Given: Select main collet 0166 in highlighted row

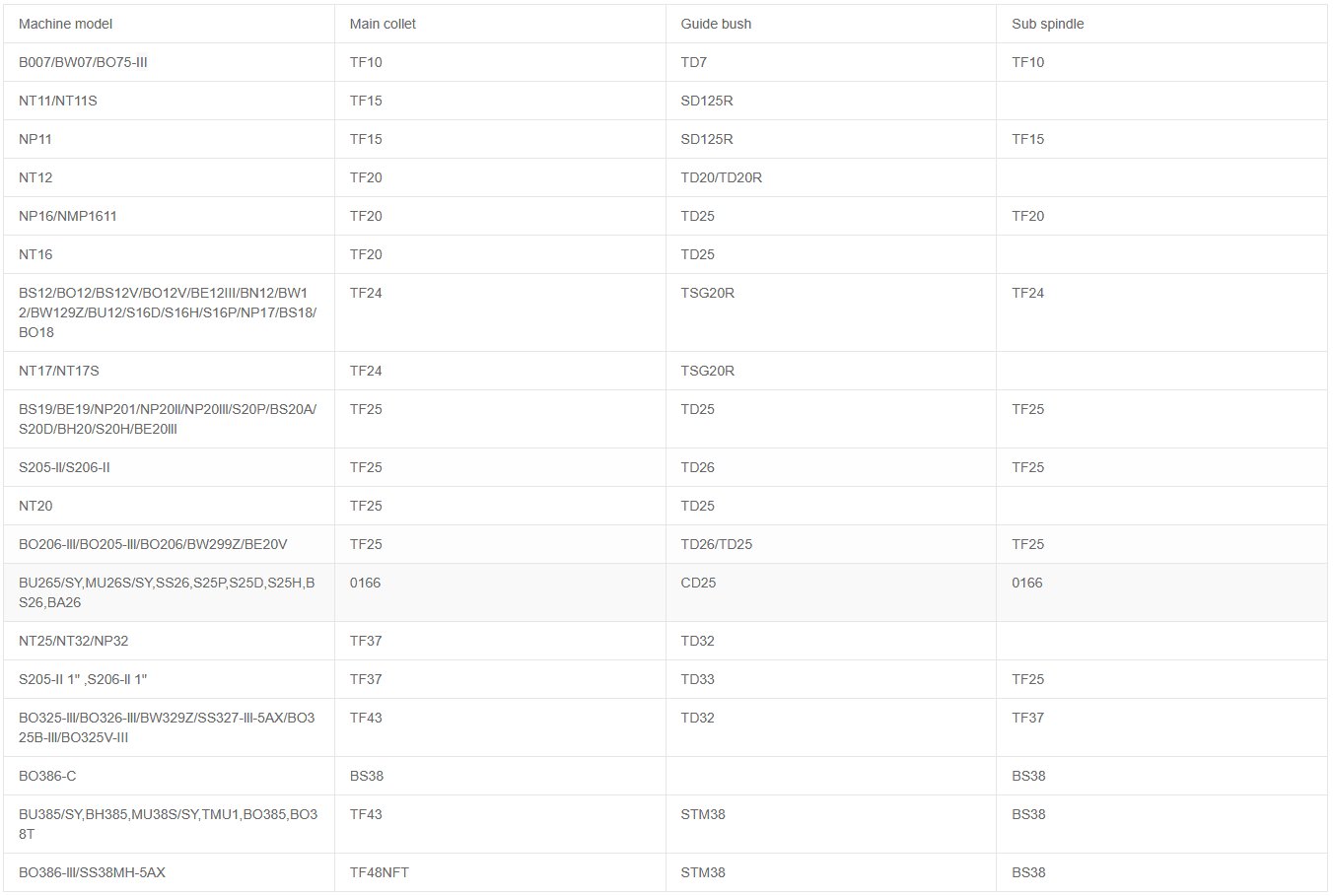Looking at the screenshot, I should click(500, 592).
